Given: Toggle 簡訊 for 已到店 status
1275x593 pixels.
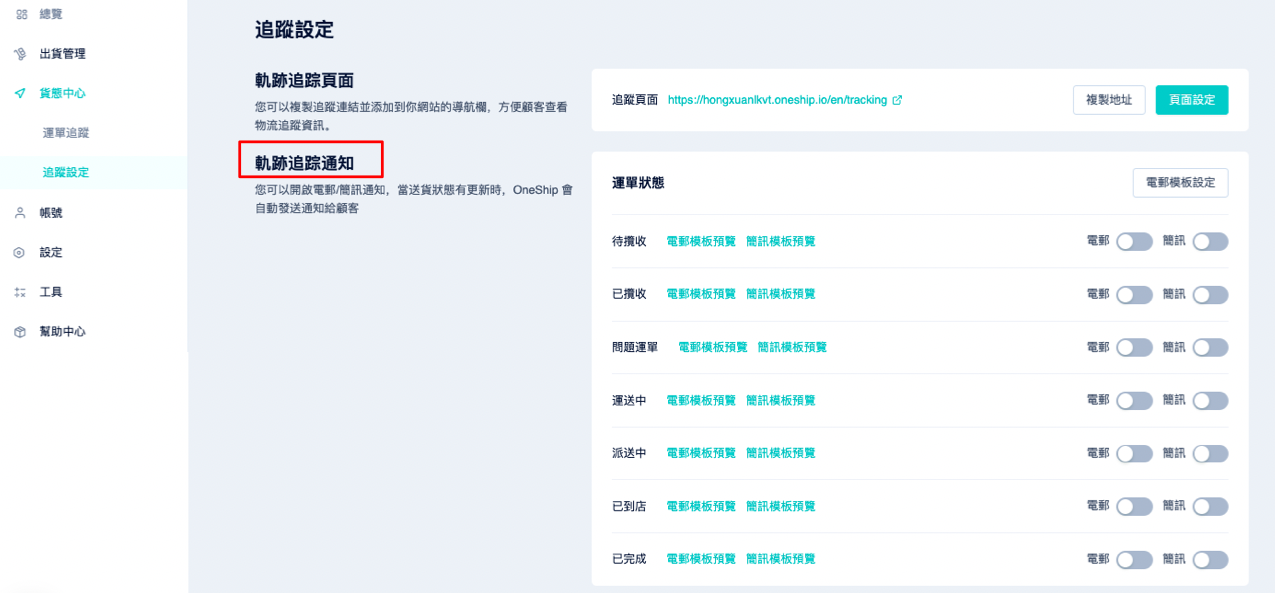Looking at the screenshot, I should tap(1210, 507).
